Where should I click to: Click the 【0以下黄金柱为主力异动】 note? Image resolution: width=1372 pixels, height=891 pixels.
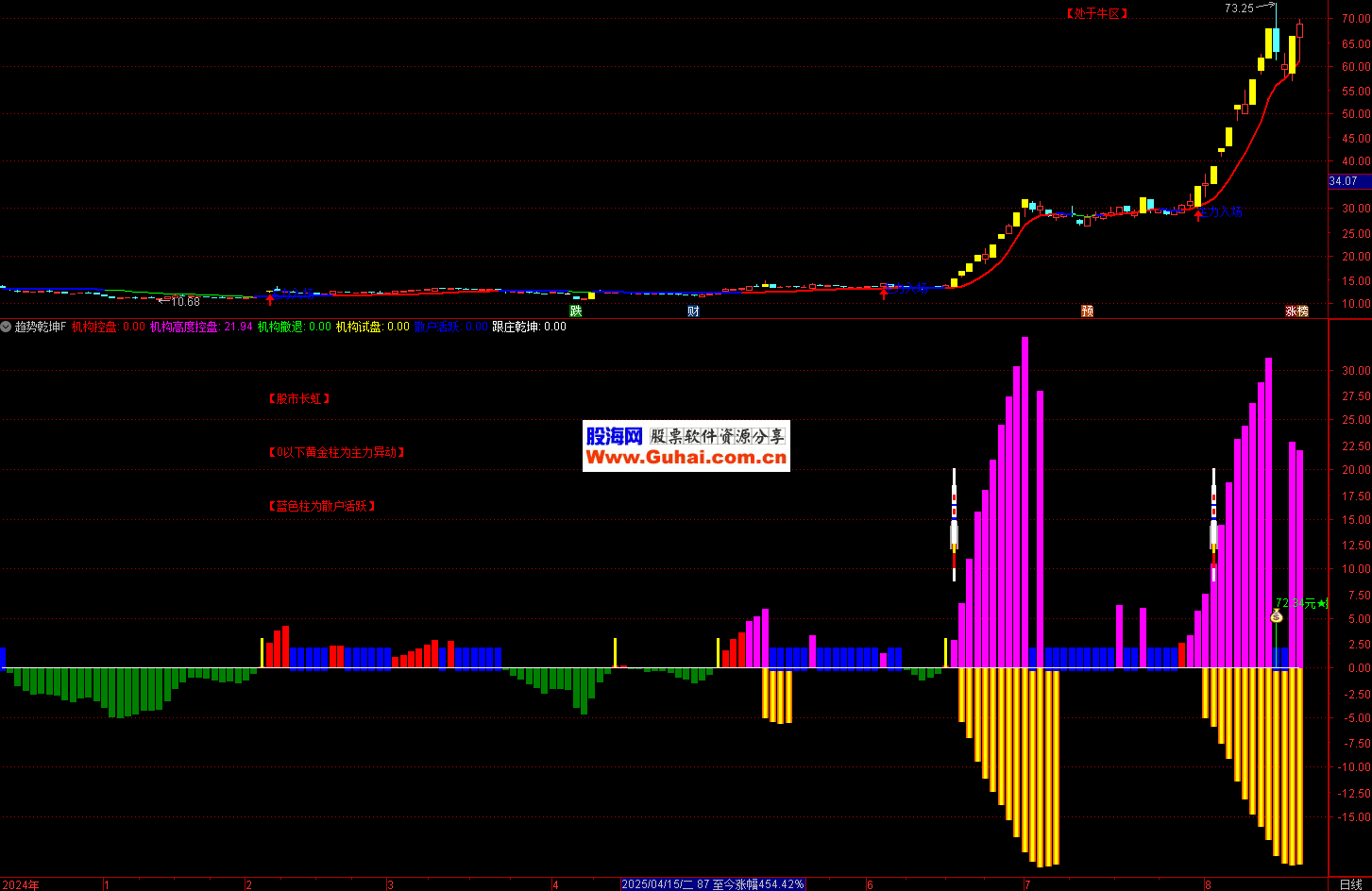(337, 452)
